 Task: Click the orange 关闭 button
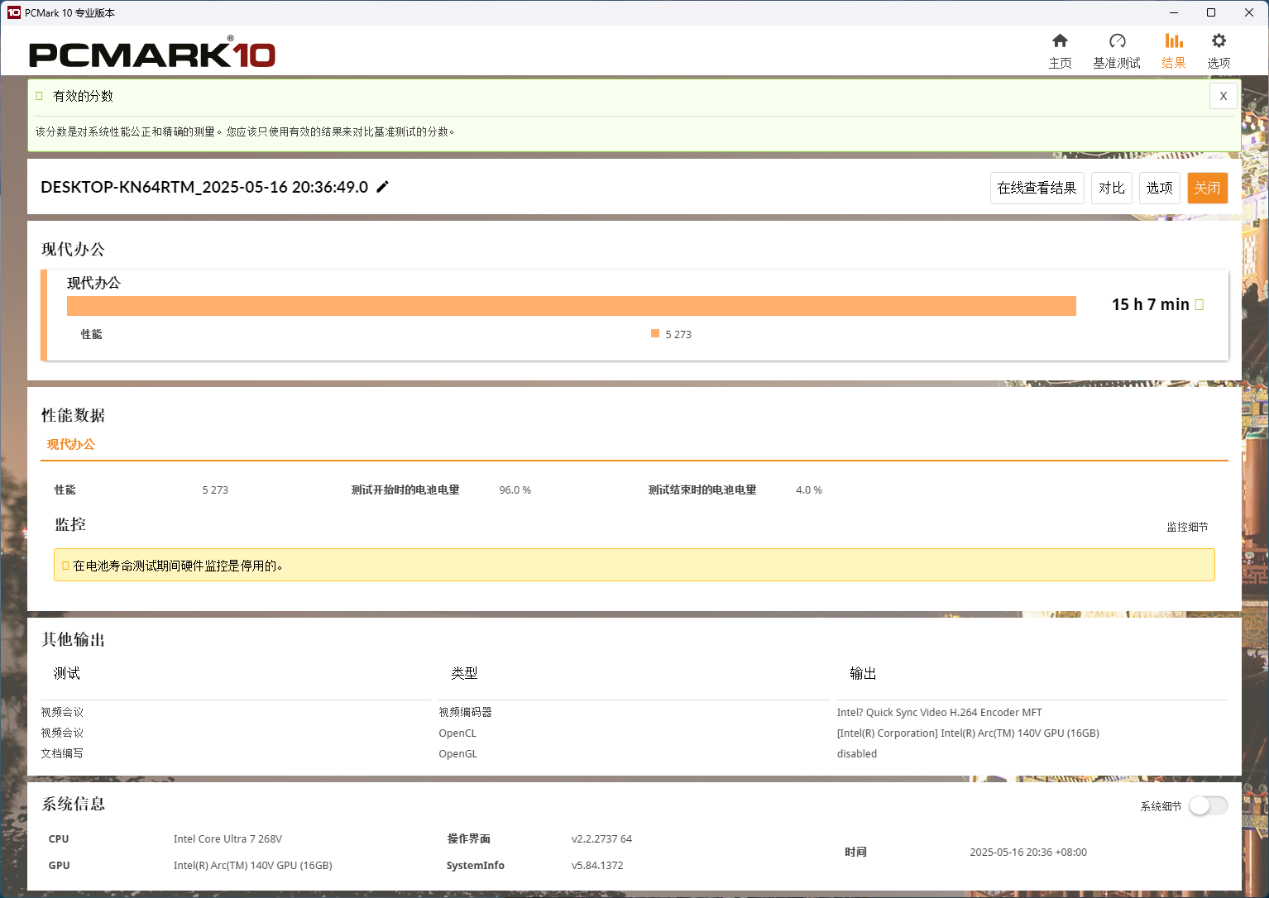pos(1207,188)
